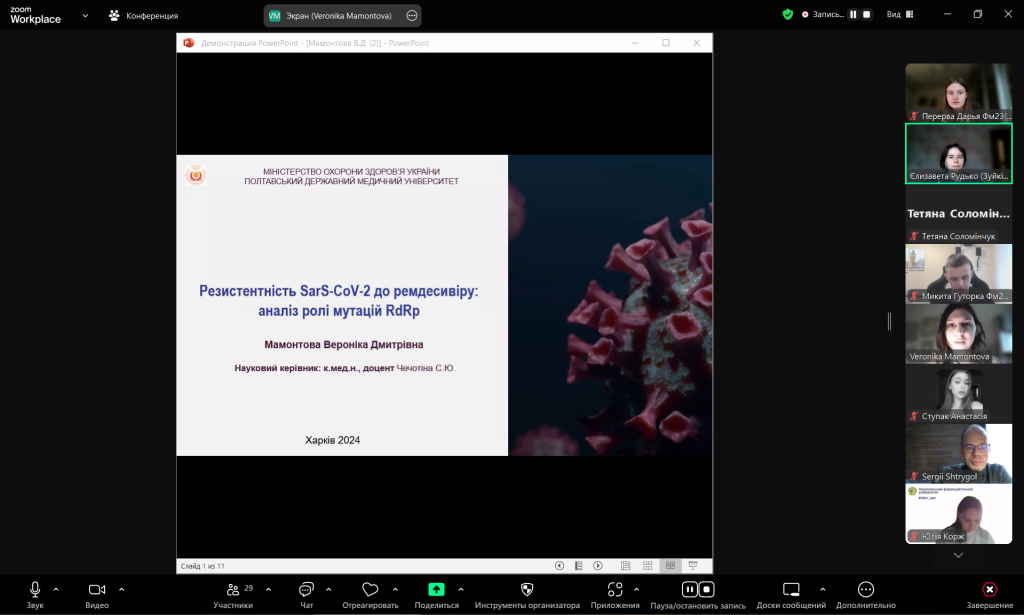Screen dimensions: 1024x615
Task: Switch PowerPoint to Reading view icon
Action: tap(670, 565)
